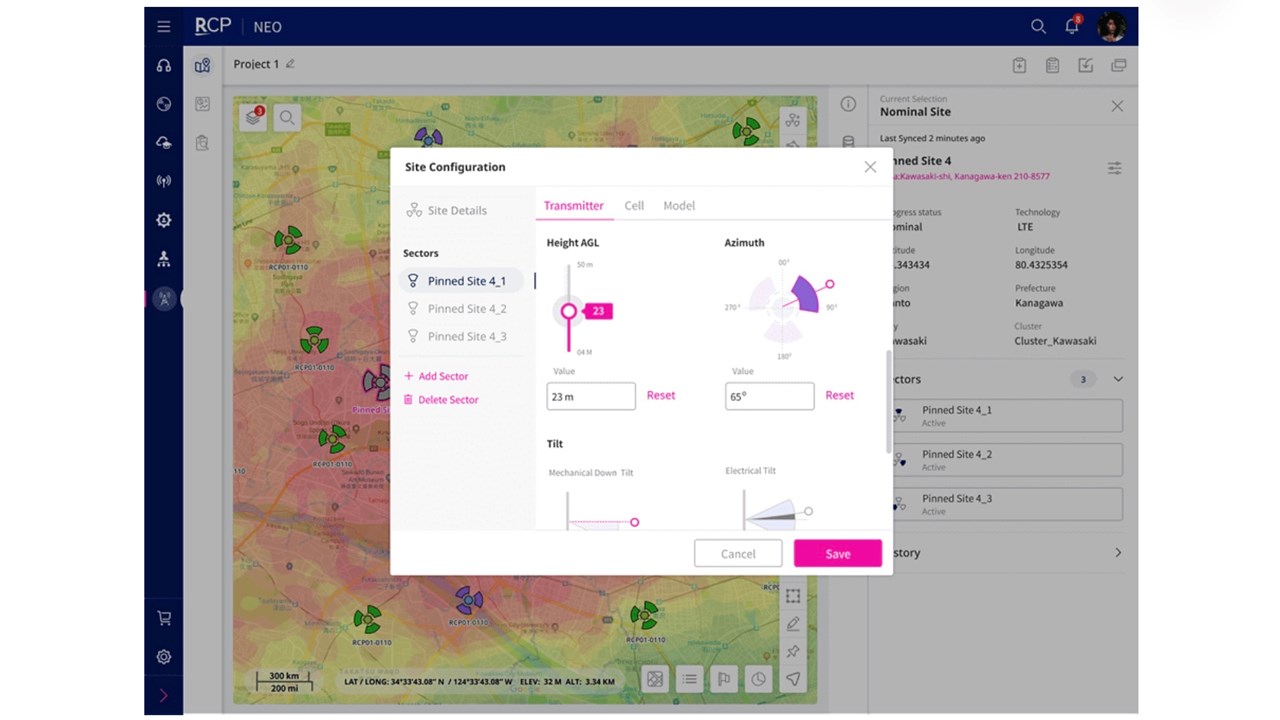Click the Save button
1280x720 pixels.
[x=837, y=554]
